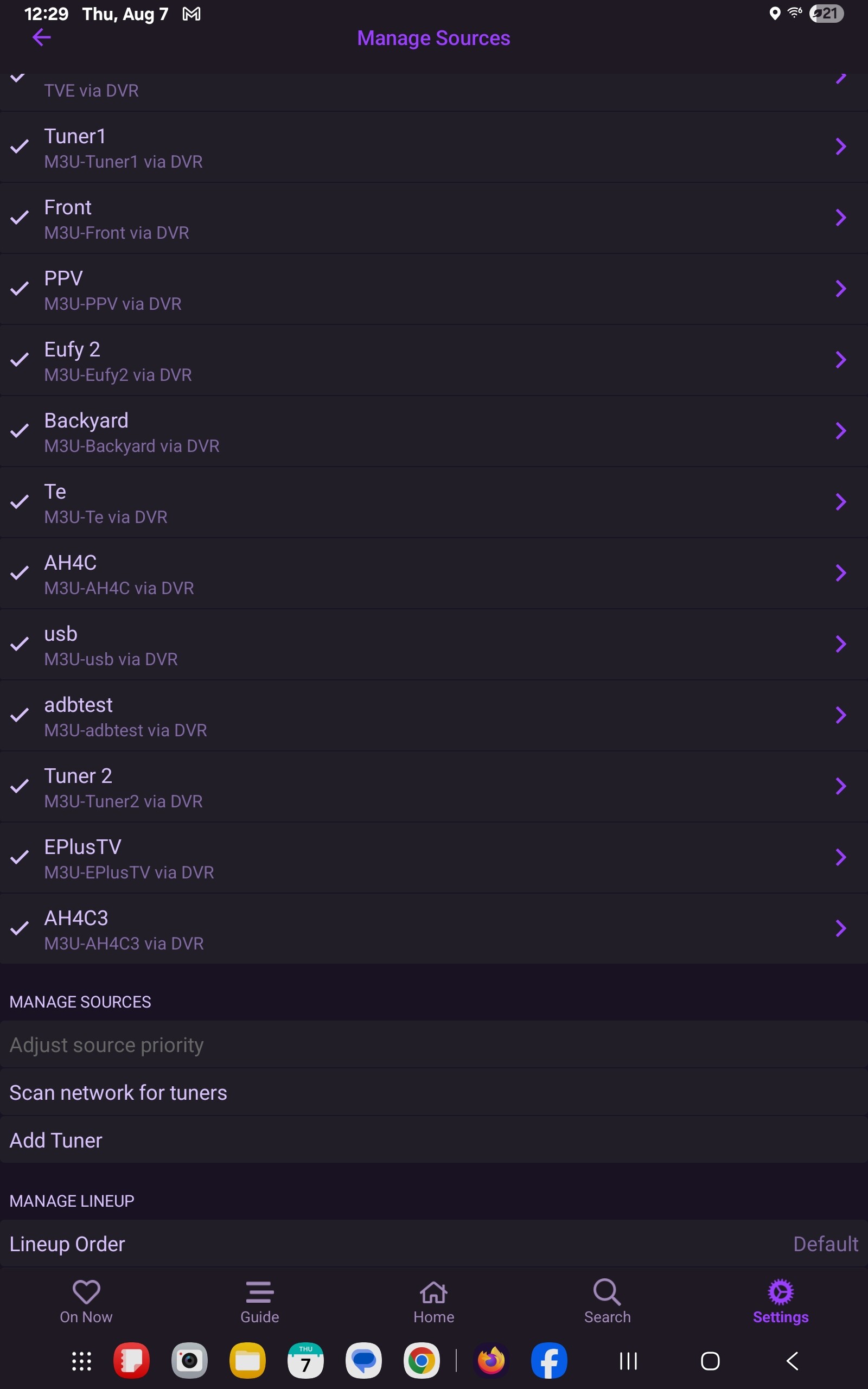Open the Lineup Order setting
868x1389 pixels.
coord(433,1244)
